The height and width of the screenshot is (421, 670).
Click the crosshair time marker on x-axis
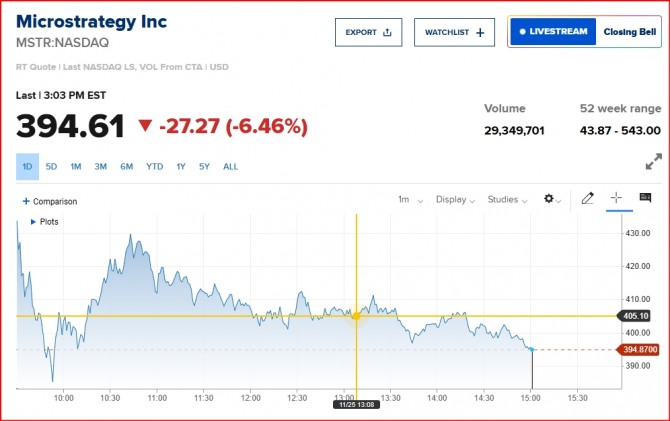[x=356, y=404]
